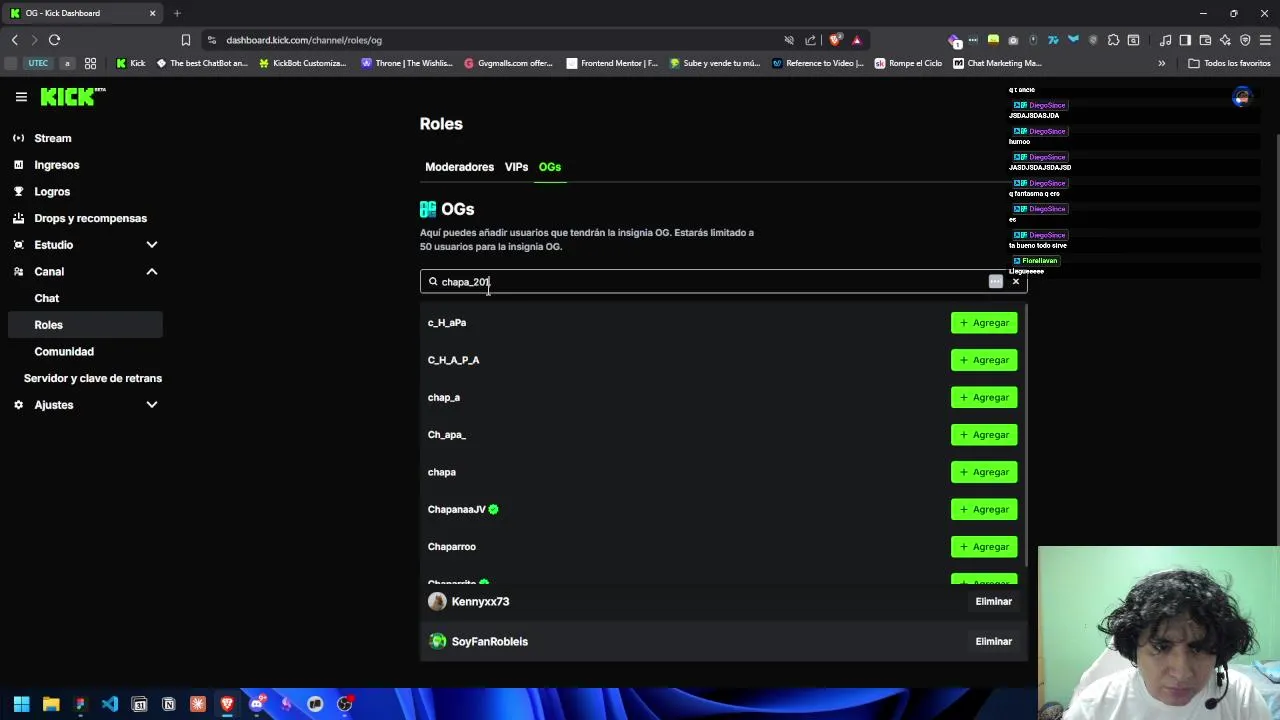The height and width of the screenshot is (720, 1280).
Task: Expand the Estudio section chevron
Action: [x=152, y=245]
